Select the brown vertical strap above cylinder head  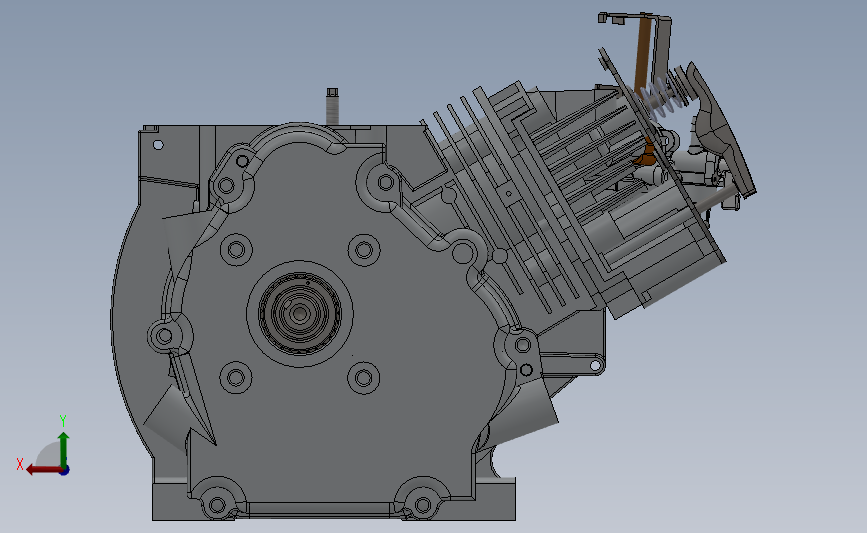pos(645,53)
